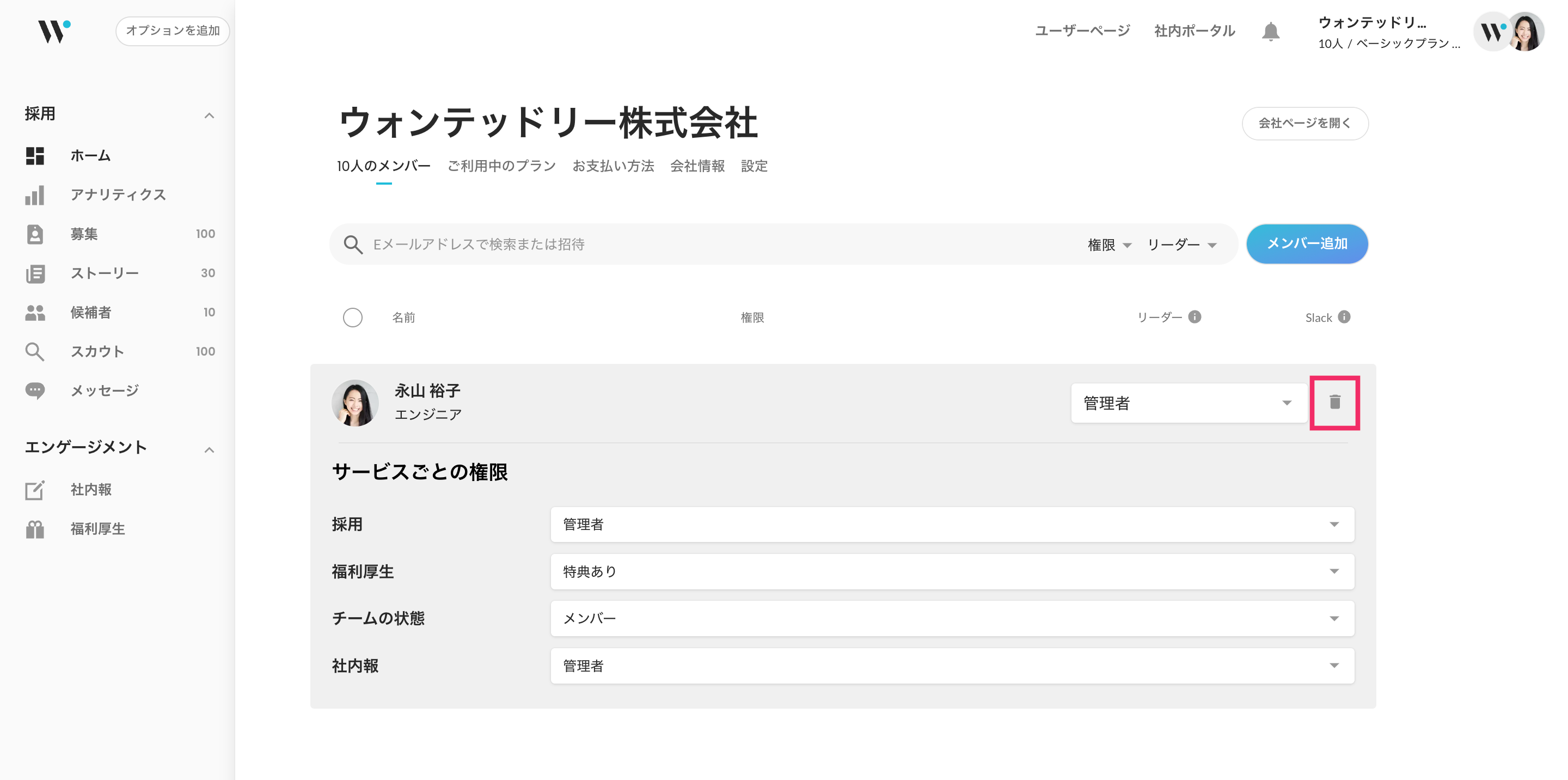This screenshot has height=780, width=1568.
Task: Collapse the エンゲージメント sidebar section
Action: (209, 449)
